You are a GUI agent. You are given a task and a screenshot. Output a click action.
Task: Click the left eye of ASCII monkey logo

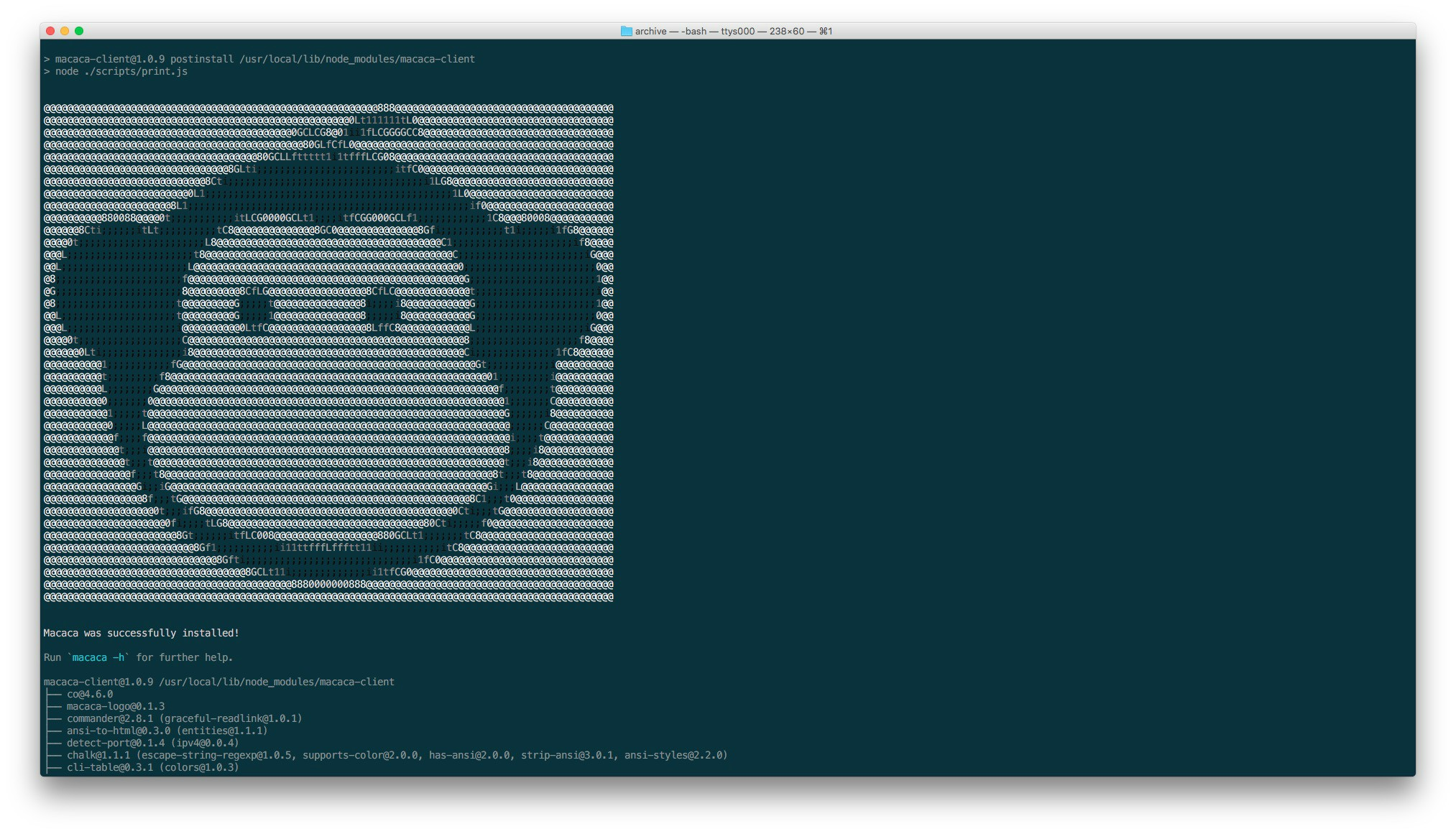click(x=254, y=309)
